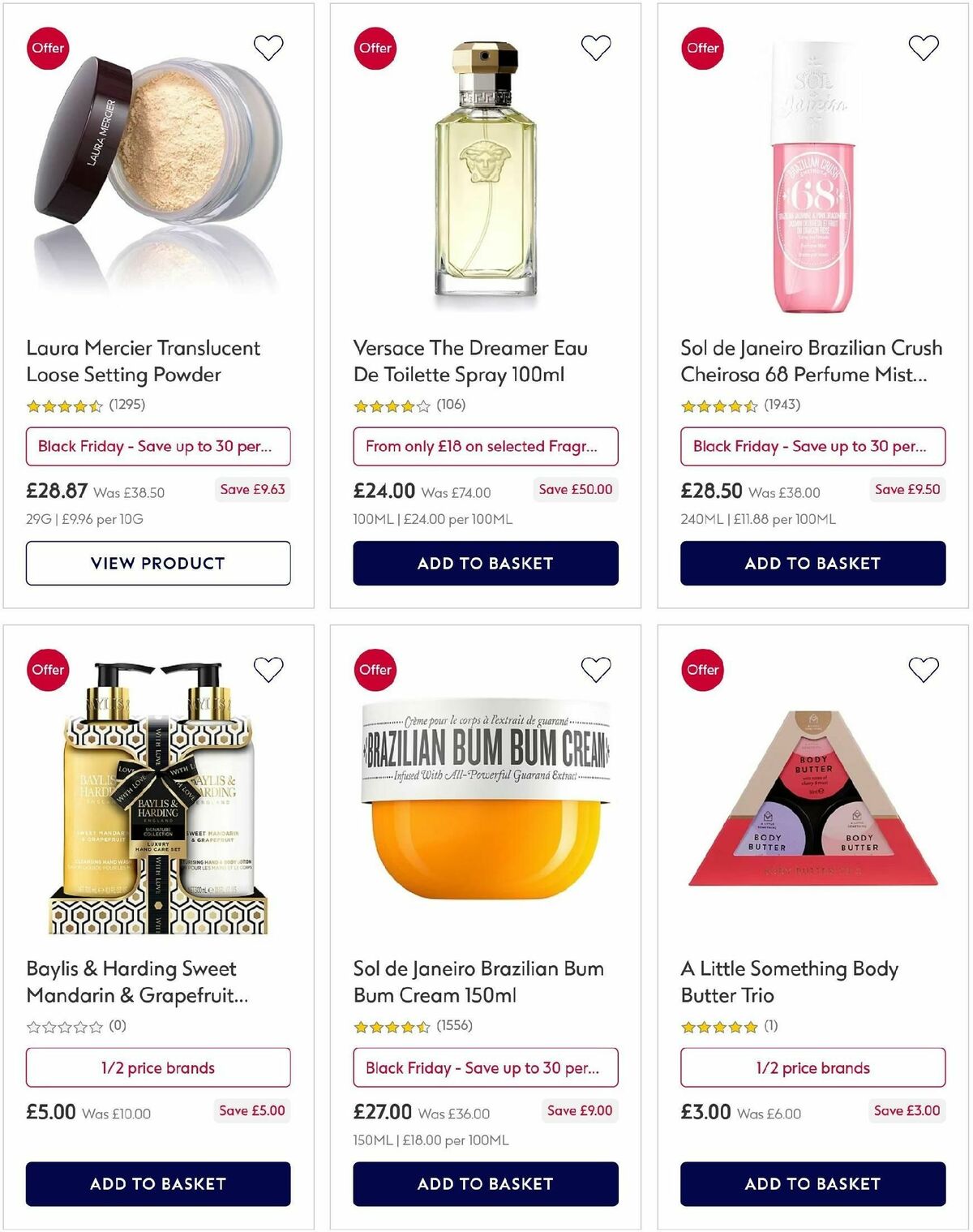Expand the 1/2 price brands offer on Baylis & Harding

pyautogui.click(x=158, y=1067)
